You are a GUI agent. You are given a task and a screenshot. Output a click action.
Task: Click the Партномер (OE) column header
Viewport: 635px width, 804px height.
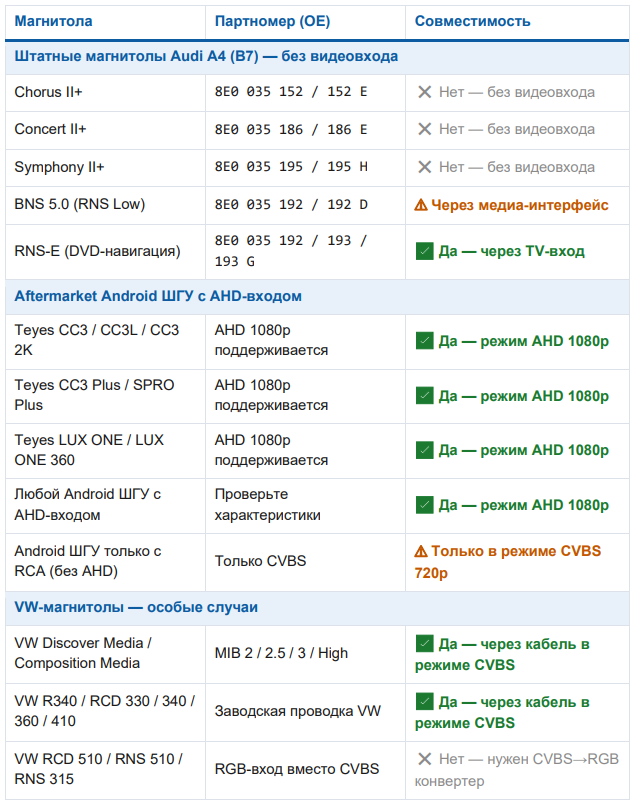[272, 22]
